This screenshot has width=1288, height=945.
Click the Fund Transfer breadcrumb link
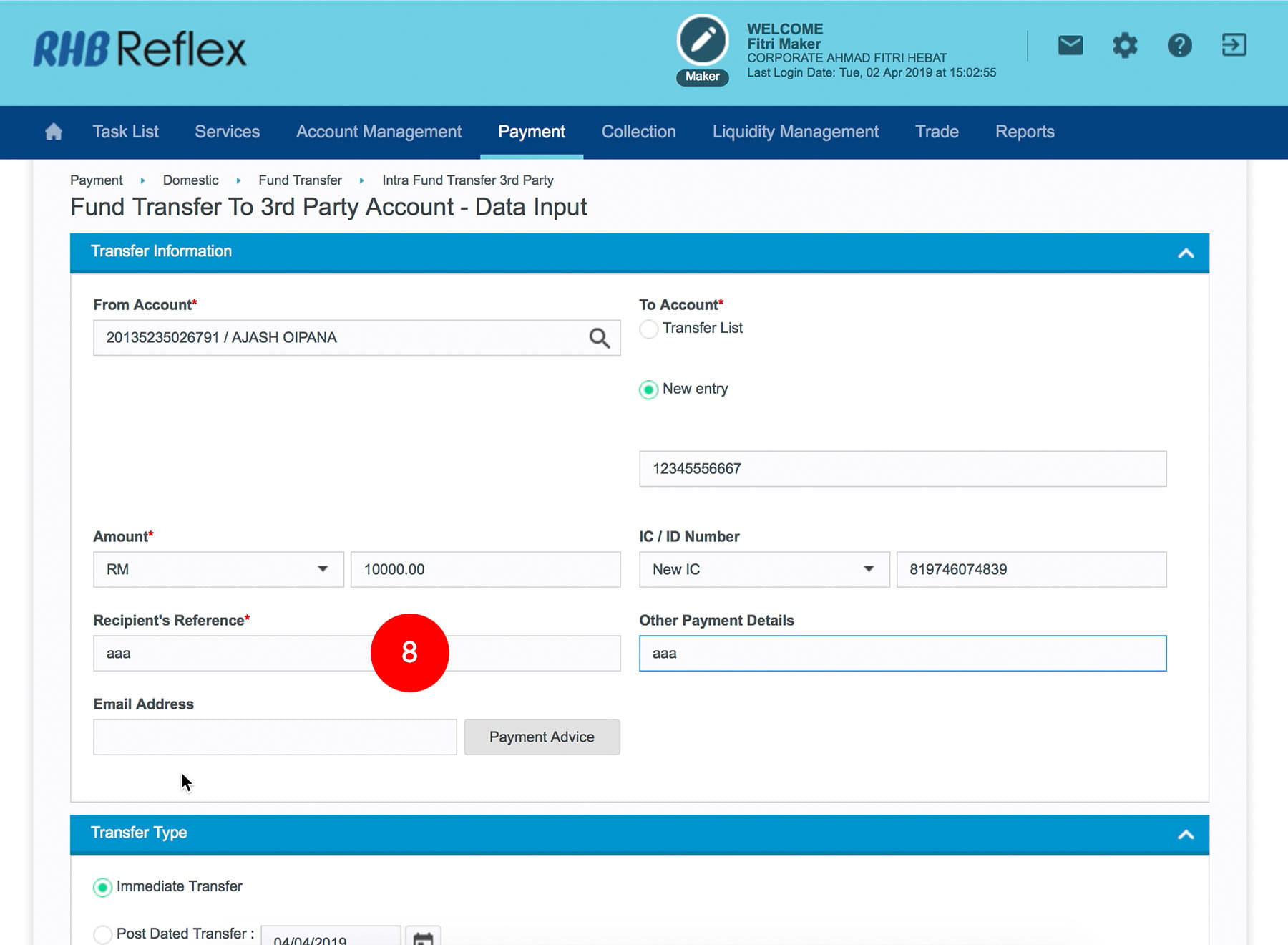[x=300, y=180]
